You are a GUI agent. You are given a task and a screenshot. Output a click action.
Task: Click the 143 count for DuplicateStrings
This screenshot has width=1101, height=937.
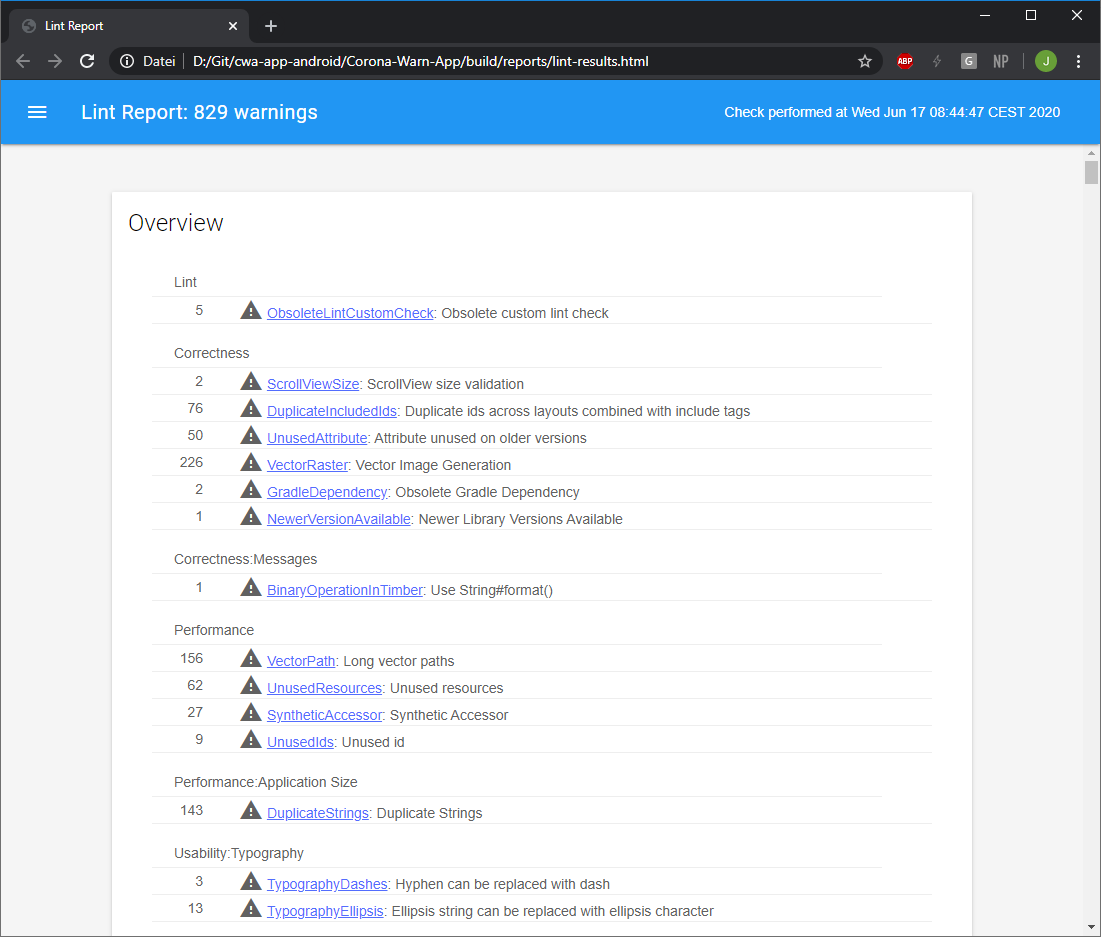(191, 811)
